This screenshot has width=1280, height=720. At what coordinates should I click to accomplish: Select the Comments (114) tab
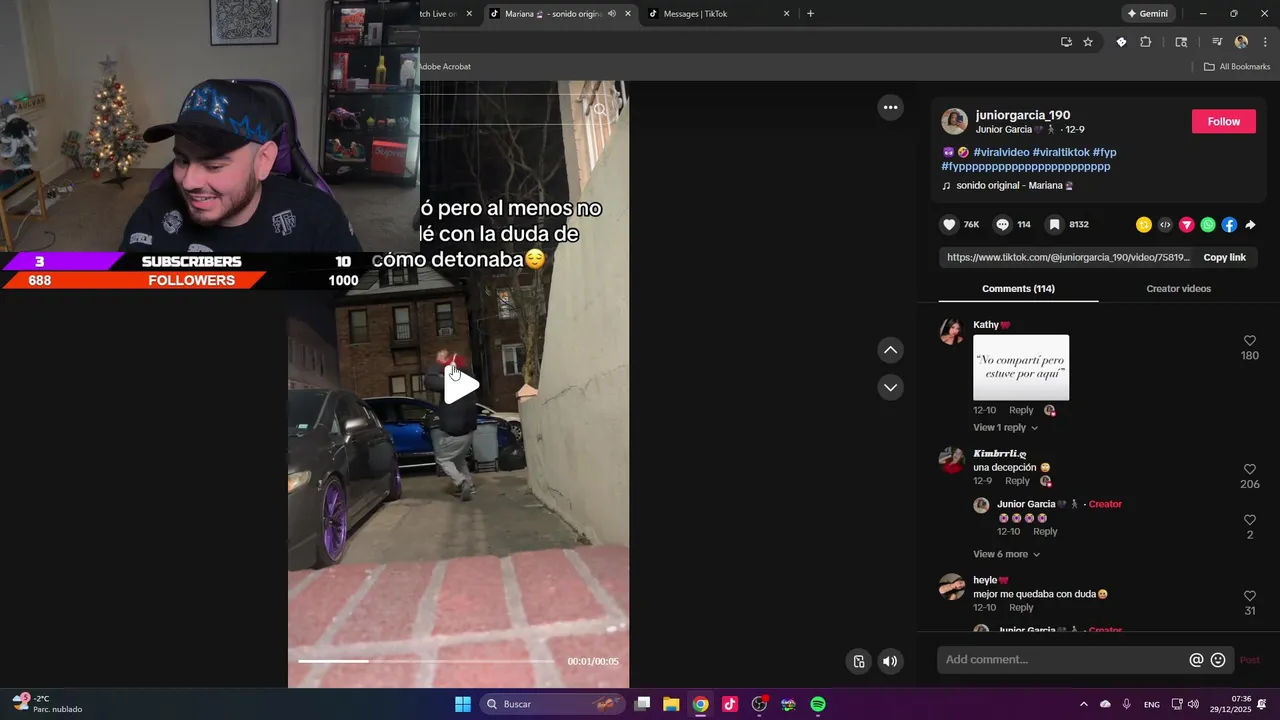[1018, 289]
